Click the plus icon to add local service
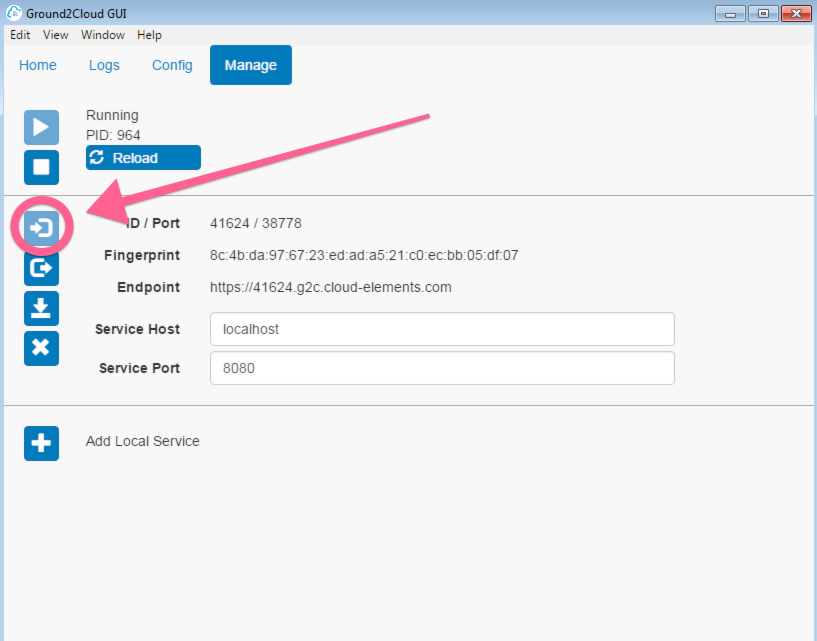 click(41, 443)
